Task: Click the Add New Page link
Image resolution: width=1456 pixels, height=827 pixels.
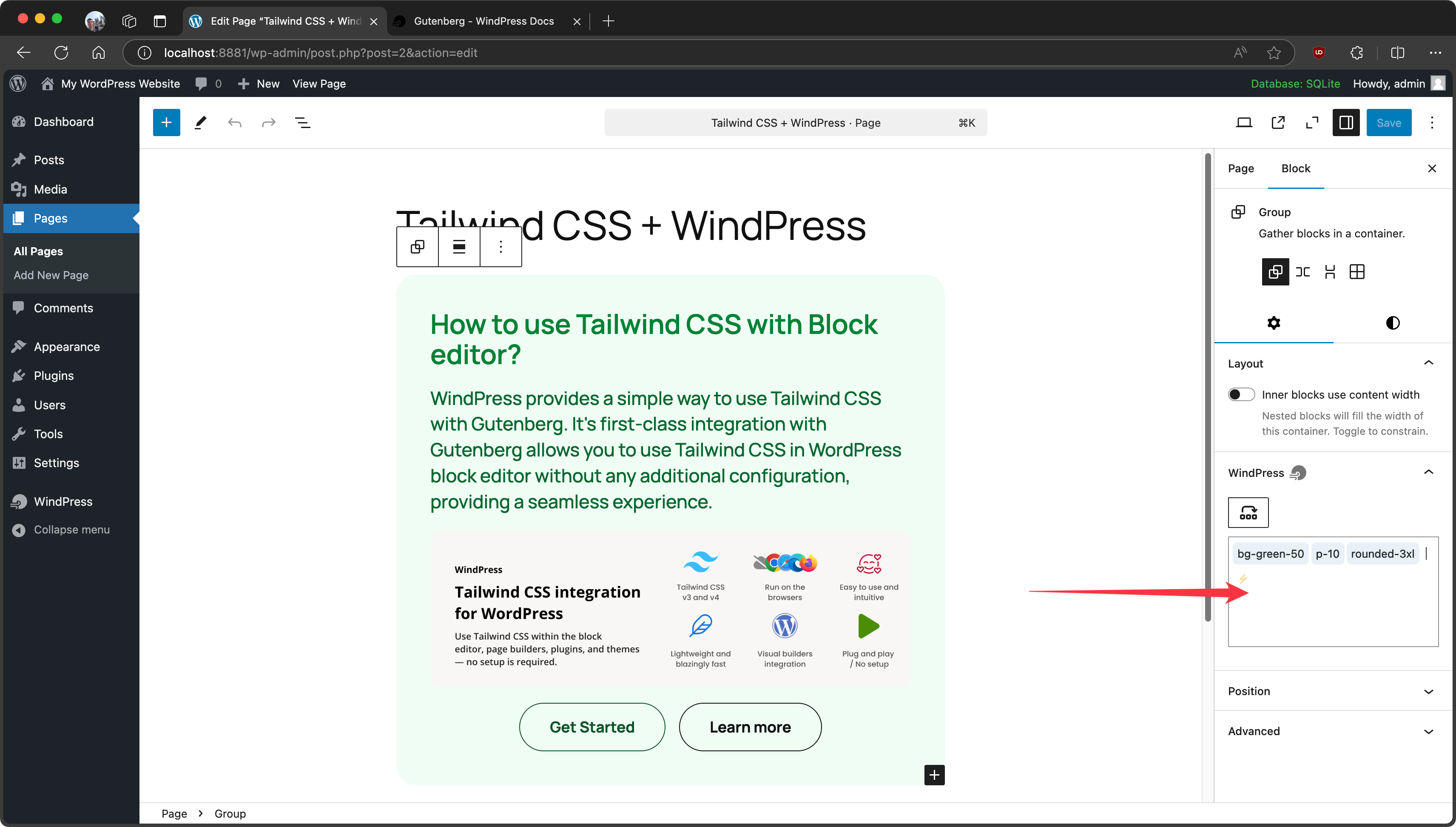Action: (x=51, y=276)
